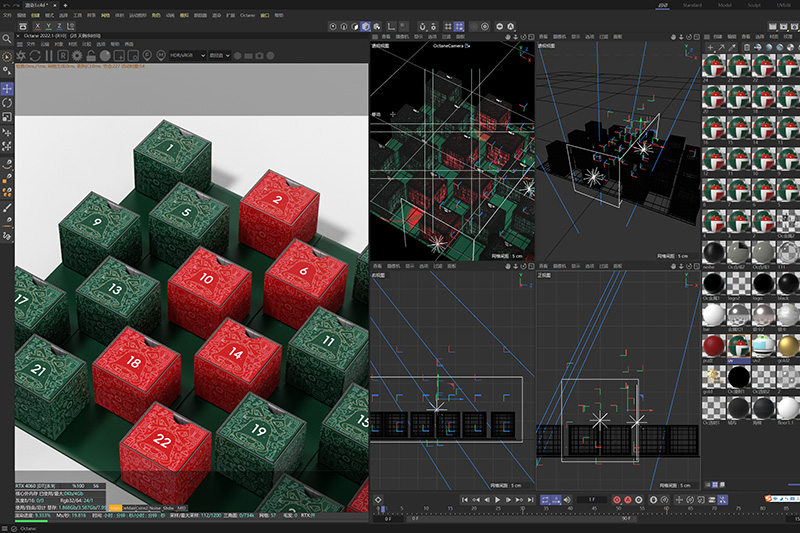
Task: Click the current frame field showing 1 F
Action: pos(592,500)
